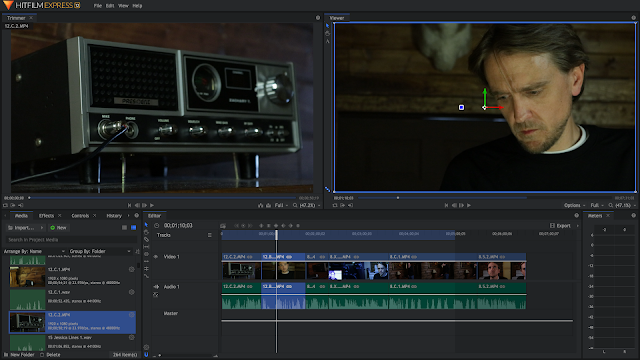The height and width of the screenshot is (360, 640).
Task: Click the Export button
Action: tap(560, 226)
